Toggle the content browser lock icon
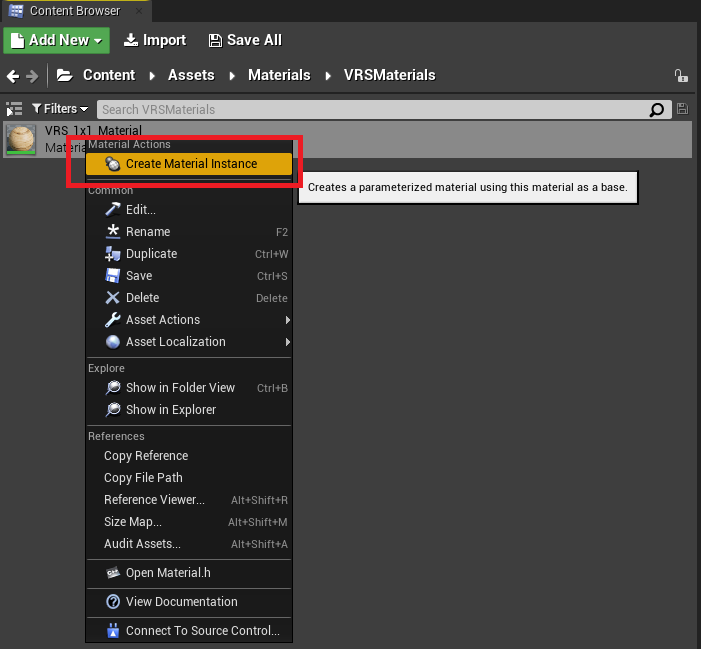Image resolution: width=701 pixels, height=649 pixels. pyautogui.click(x=681, y=76)
